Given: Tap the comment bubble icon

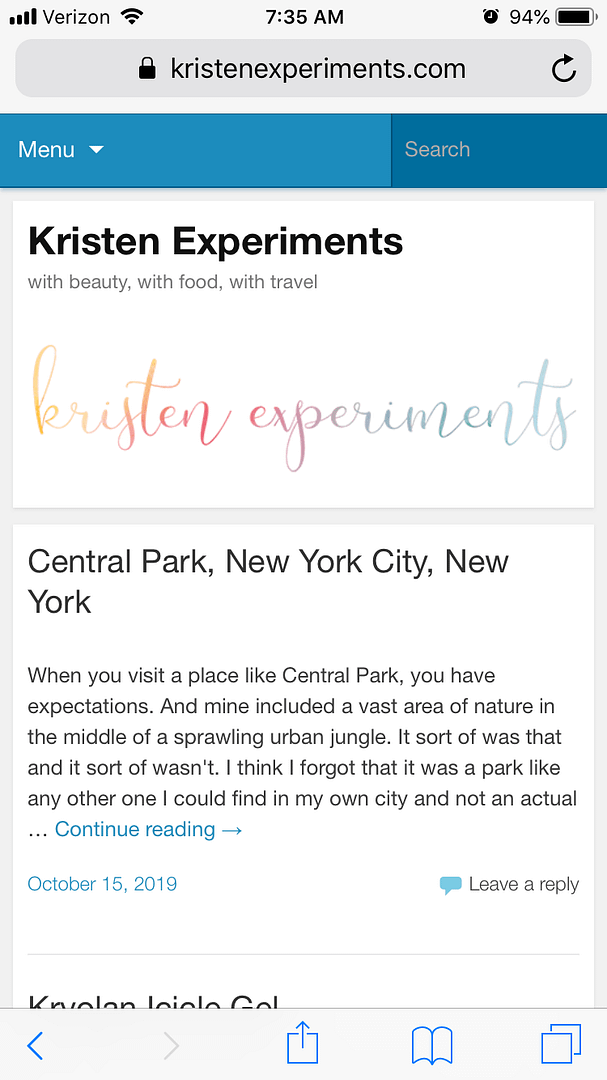Looking at the screenshot, I should pyautogui.click(x=451, y=885).
